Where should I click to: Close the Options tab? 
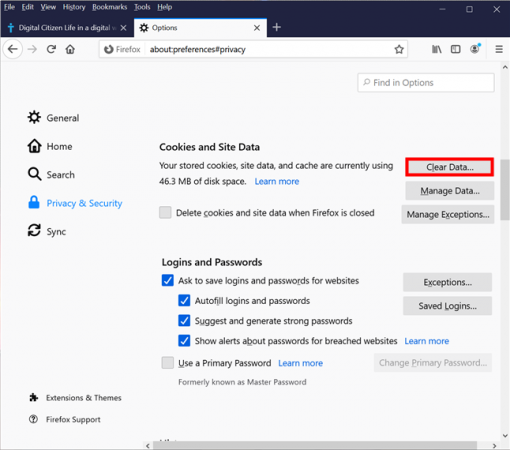pos(257,28)
